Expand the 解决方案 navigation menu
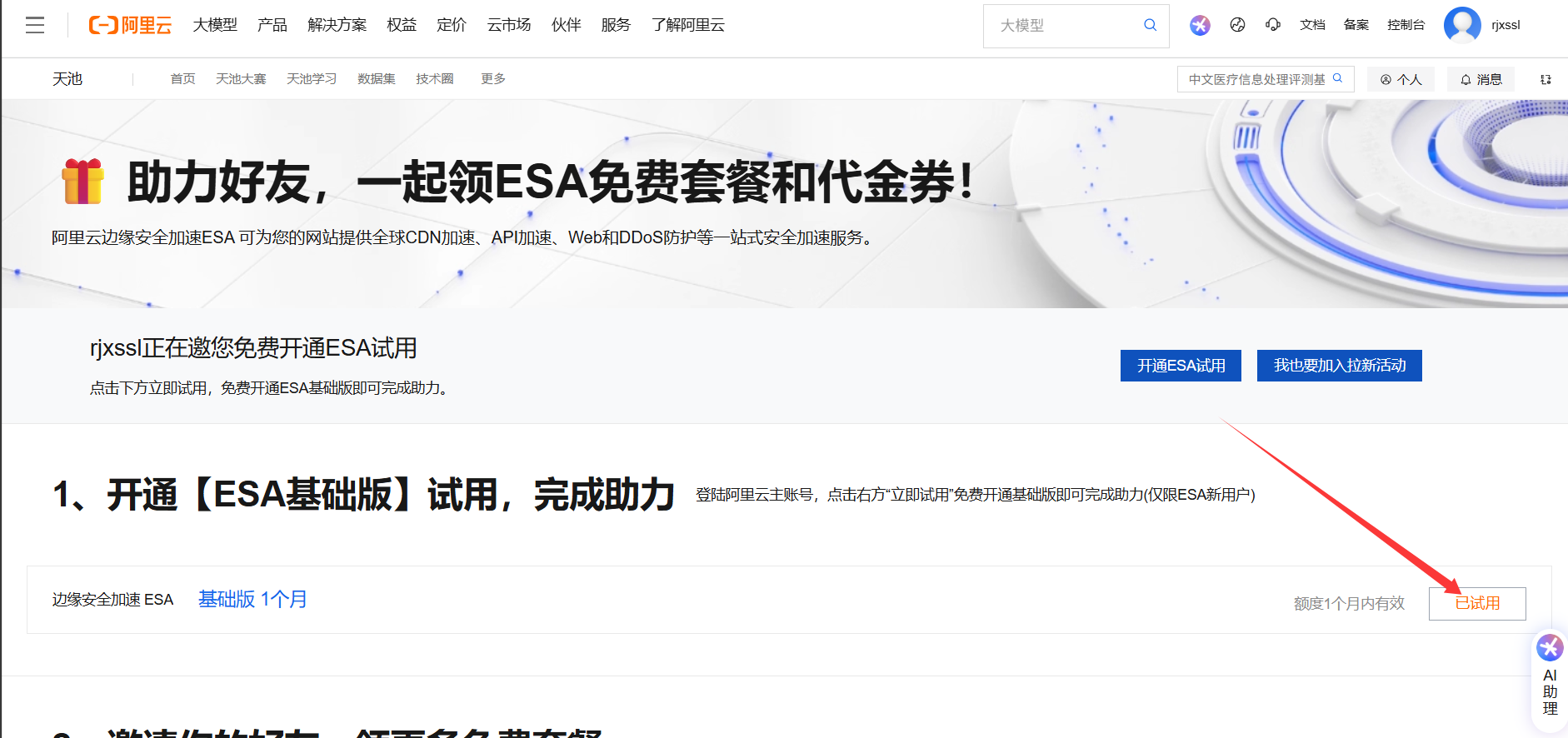 click(337, 25)
